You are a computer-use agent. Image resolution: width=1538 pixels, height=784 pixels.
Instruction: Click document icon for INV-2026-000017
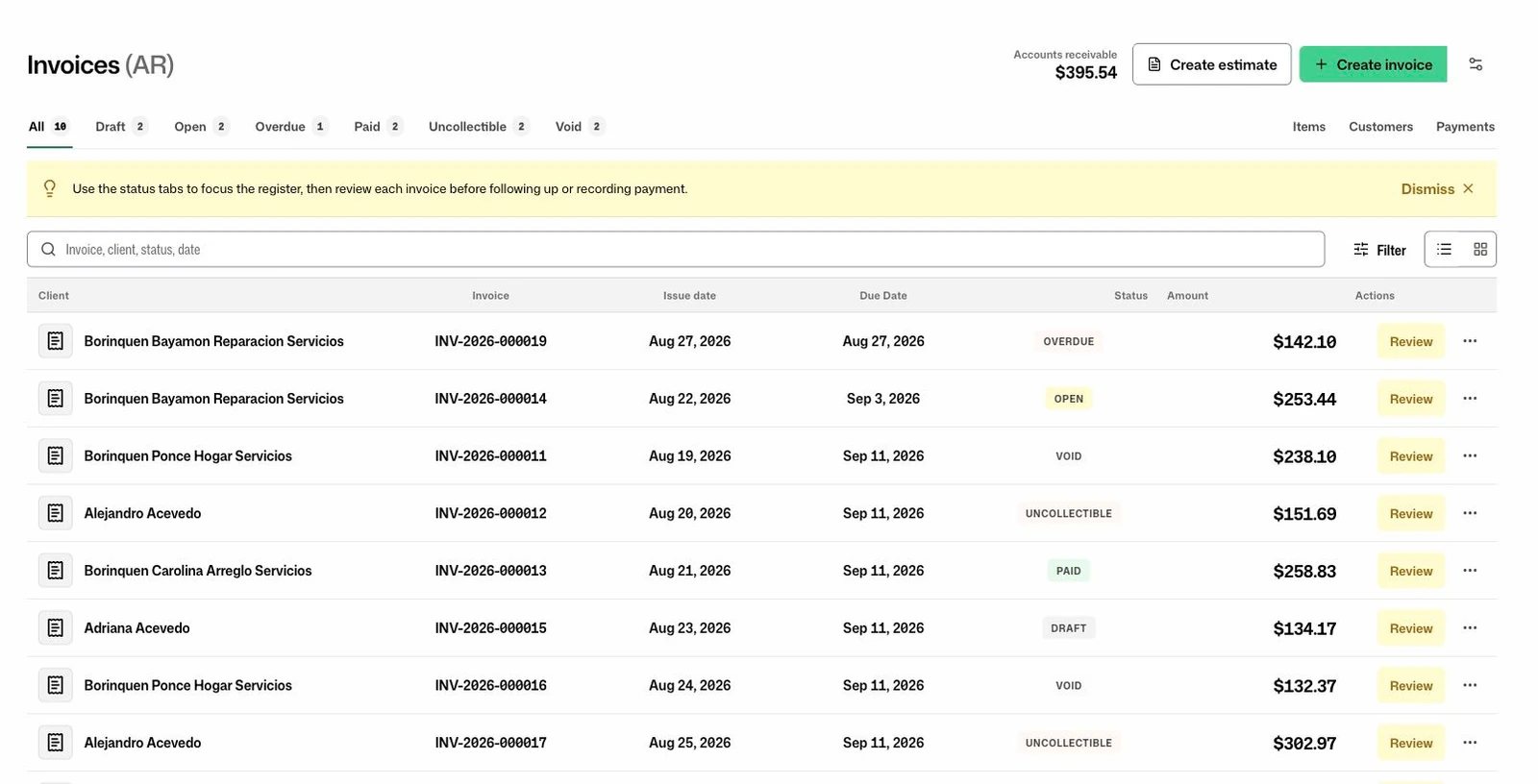56,743
